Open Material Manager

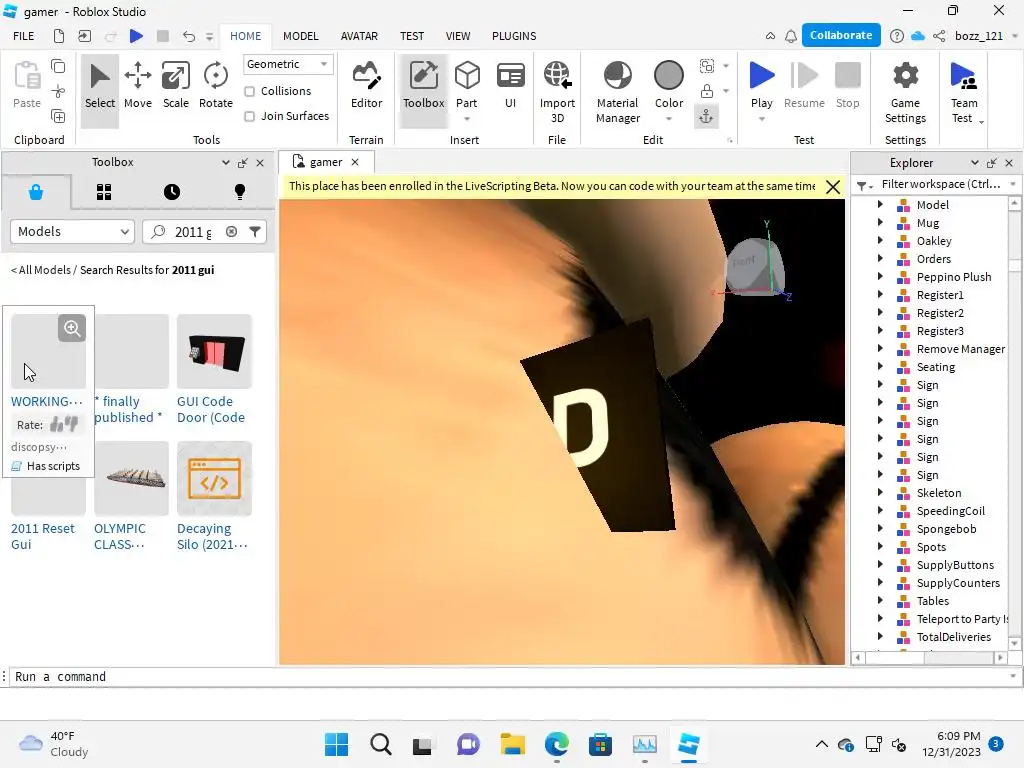[x=618, y=92]
